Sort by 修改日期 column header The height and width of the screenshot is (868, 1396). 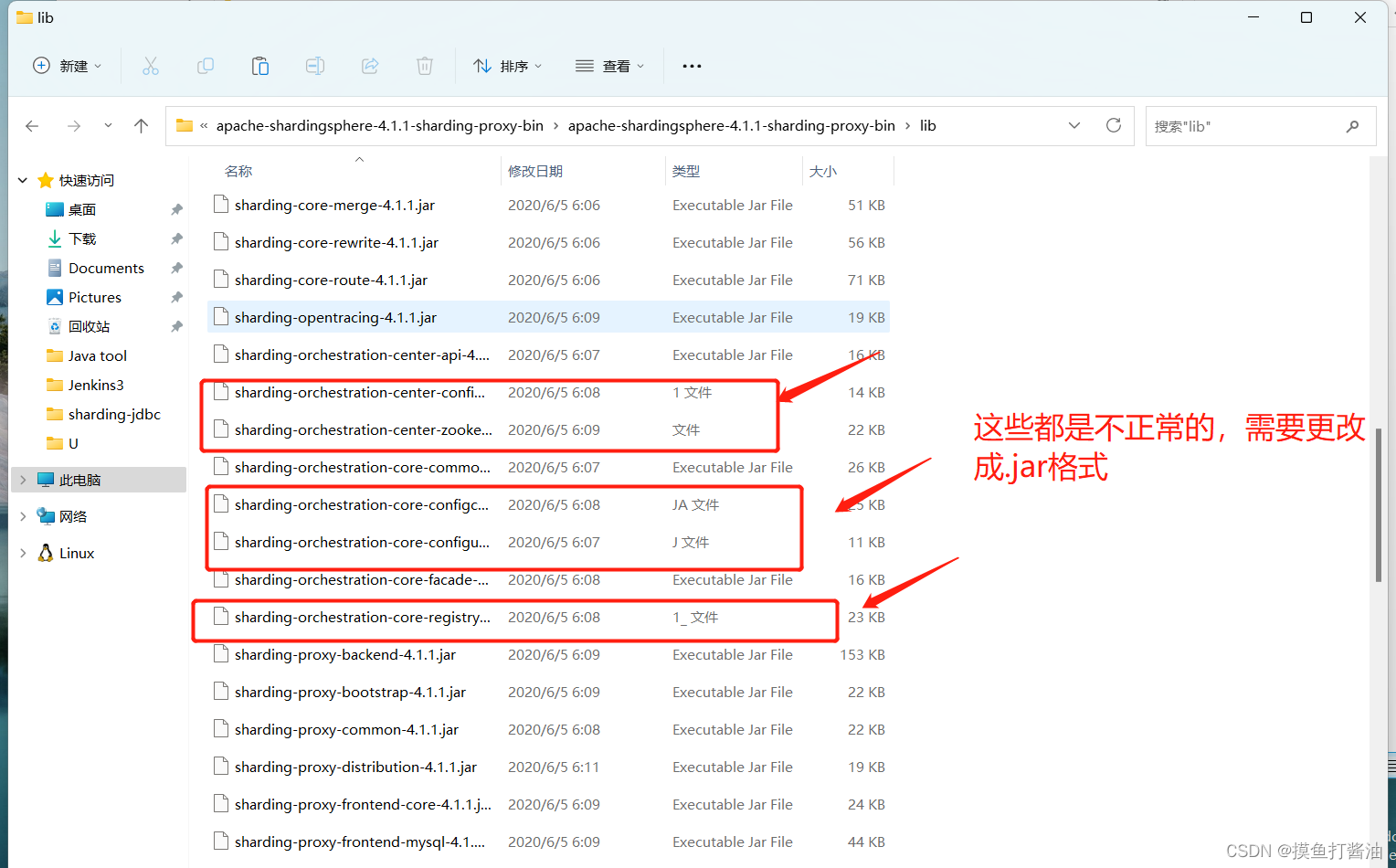(x=535, y=171)
